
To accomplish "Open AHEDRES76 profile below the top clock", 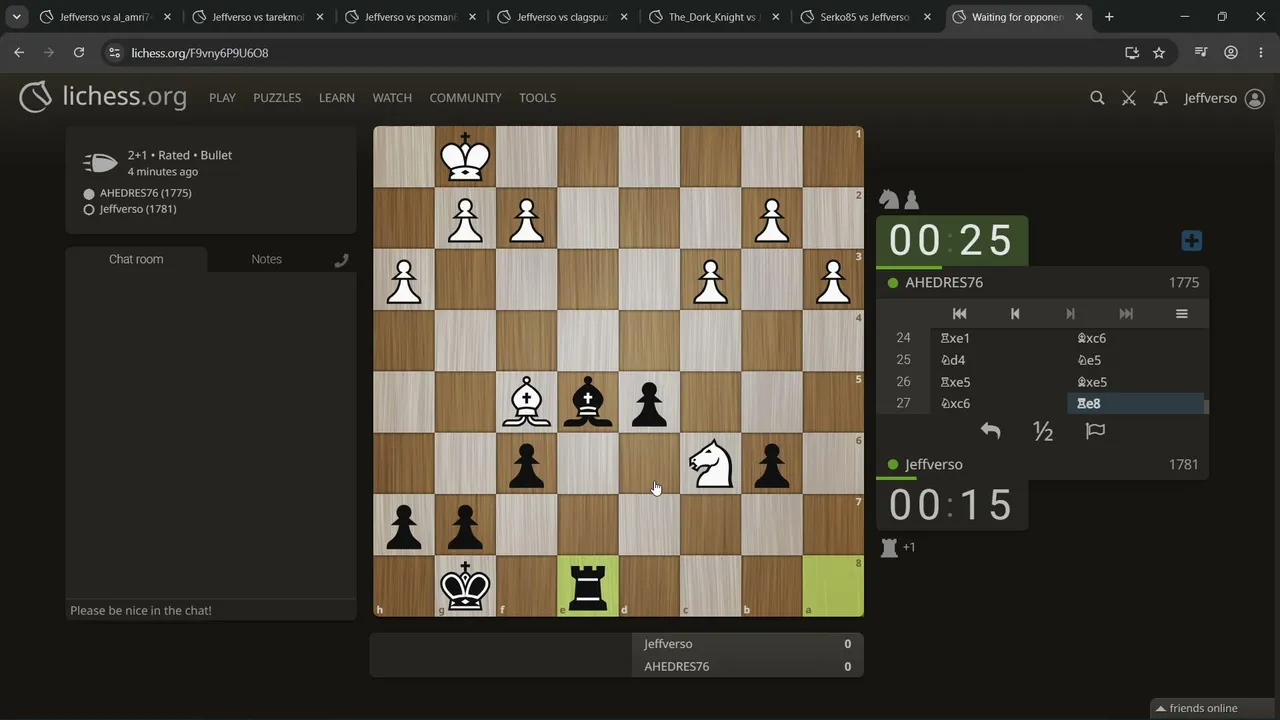I will (944, 283).
